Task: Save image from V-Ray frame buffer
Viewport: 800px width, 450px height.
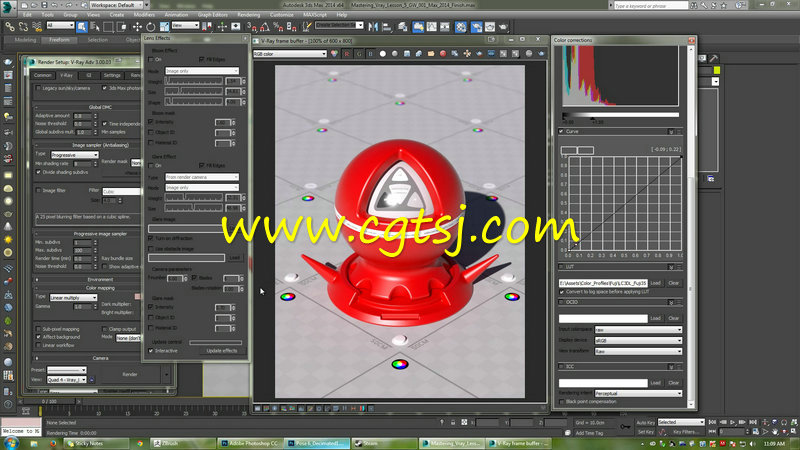Action: 407,54
